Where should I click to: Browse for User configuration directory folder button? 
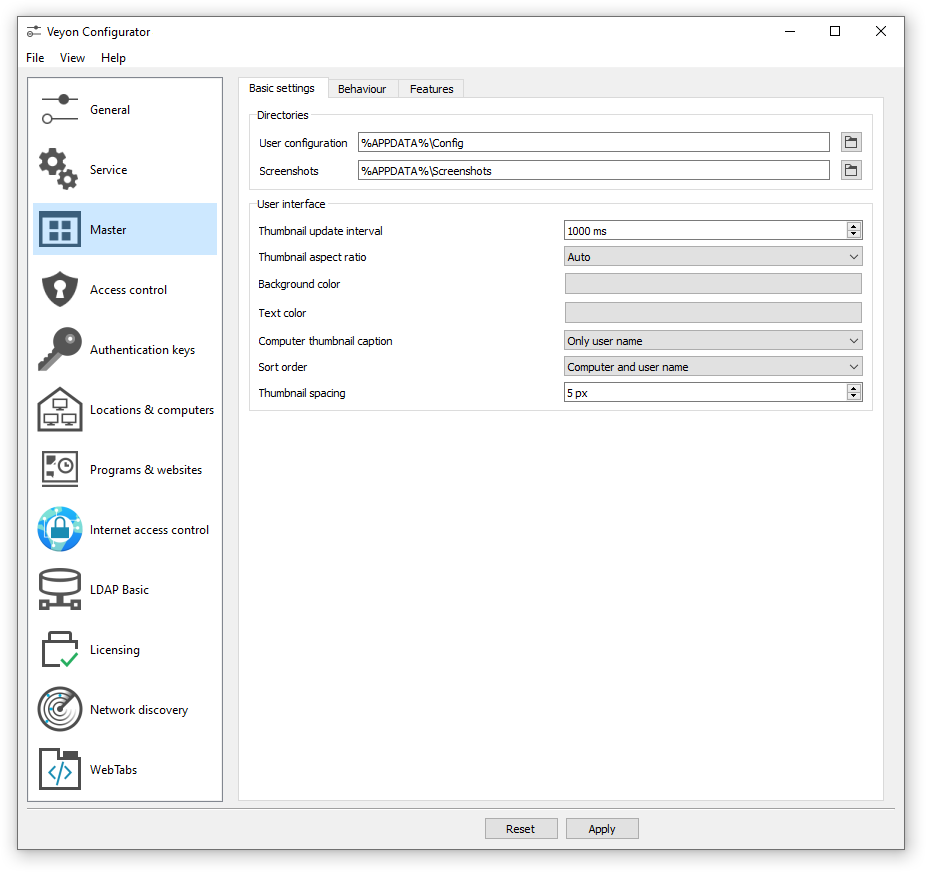point(850,143)
